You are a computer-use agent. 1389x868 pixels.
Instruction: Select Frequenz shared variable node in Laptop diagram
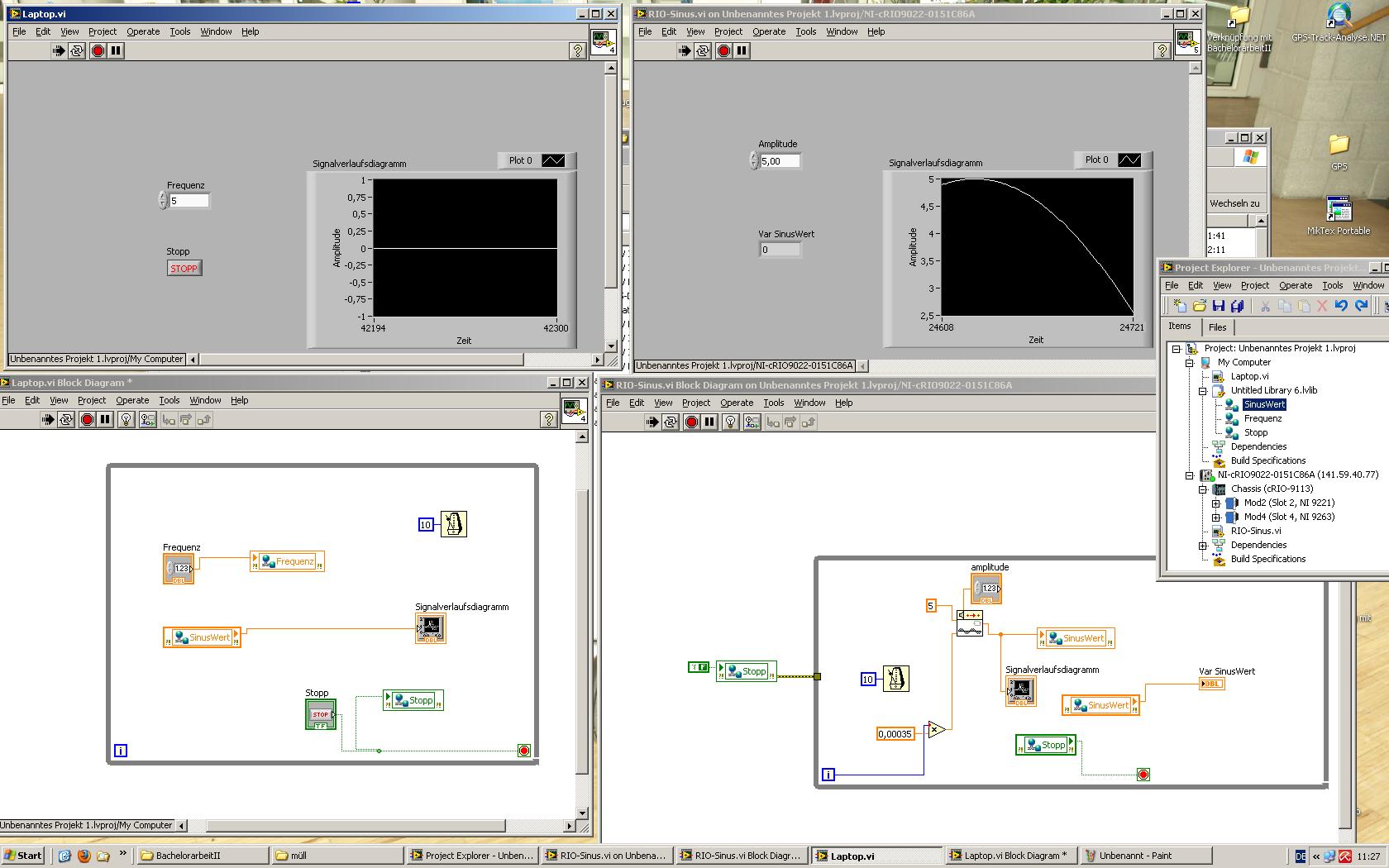point(287,562)
